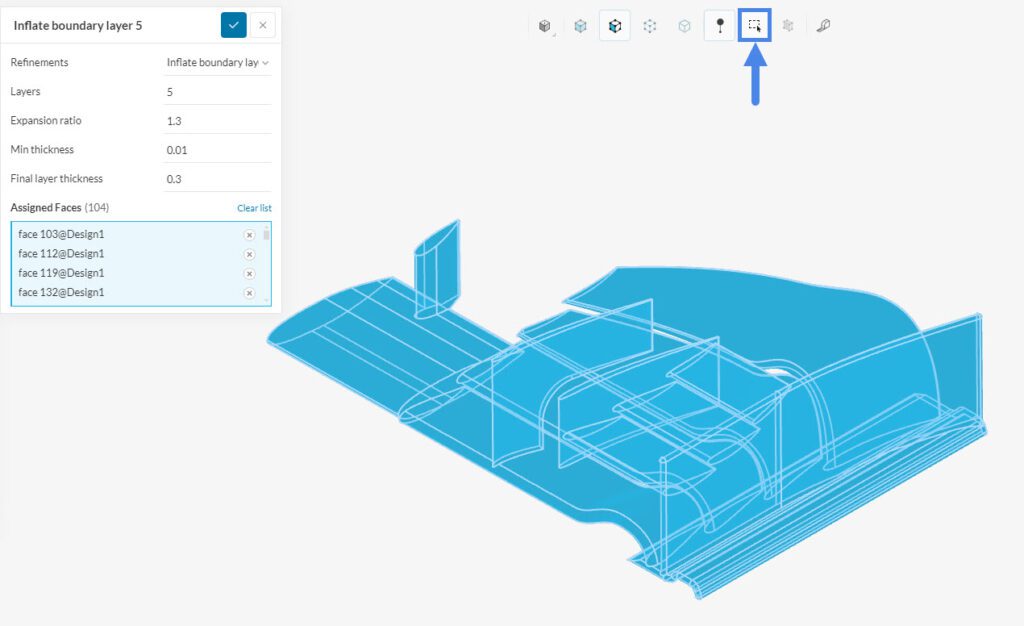Viewport: 1024px width, 626px height.
Task: Remove face 103@Design1 from assigned faces
Action: click(248, 234)
